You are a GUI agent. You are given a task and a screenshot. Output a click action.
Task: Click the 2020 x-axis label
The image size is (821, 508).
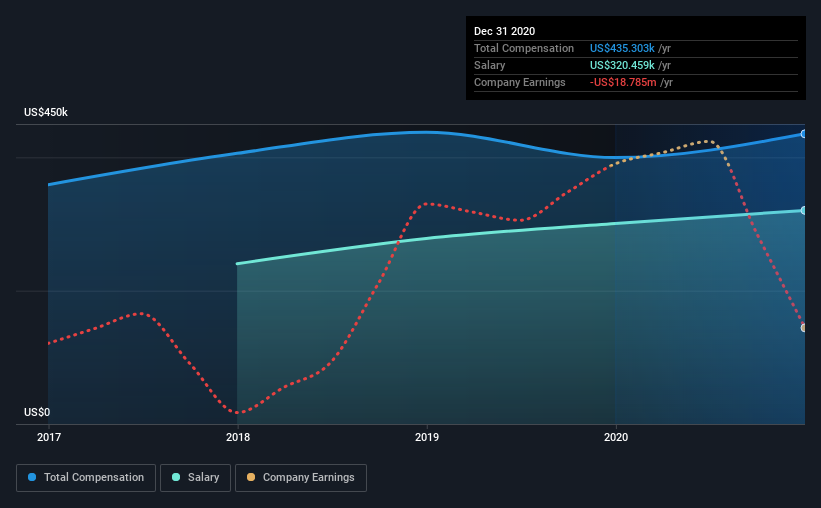click(616, 437)
